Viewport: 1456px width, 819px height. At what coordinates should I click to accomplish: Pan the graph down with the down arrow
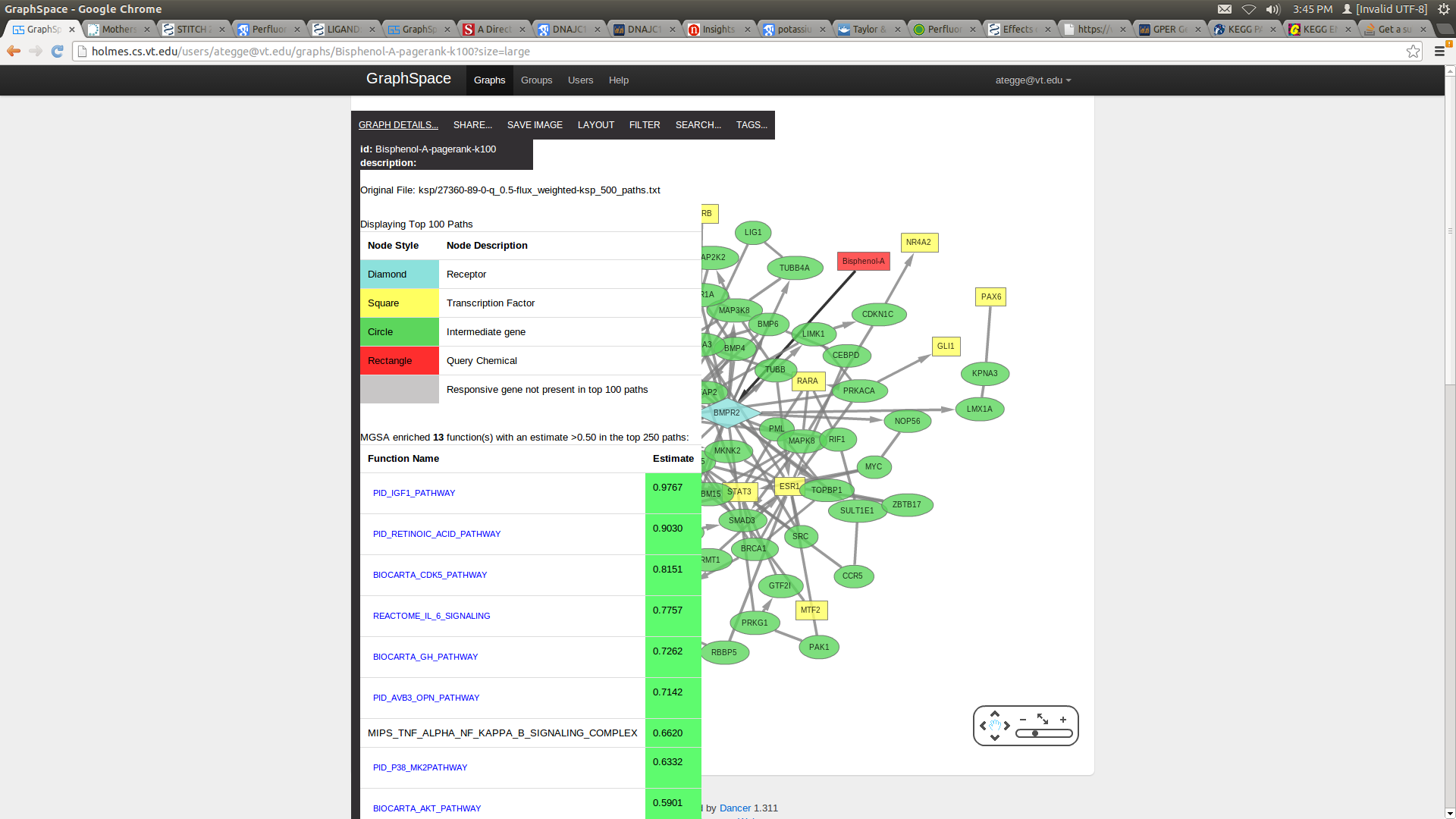point(995,738)
